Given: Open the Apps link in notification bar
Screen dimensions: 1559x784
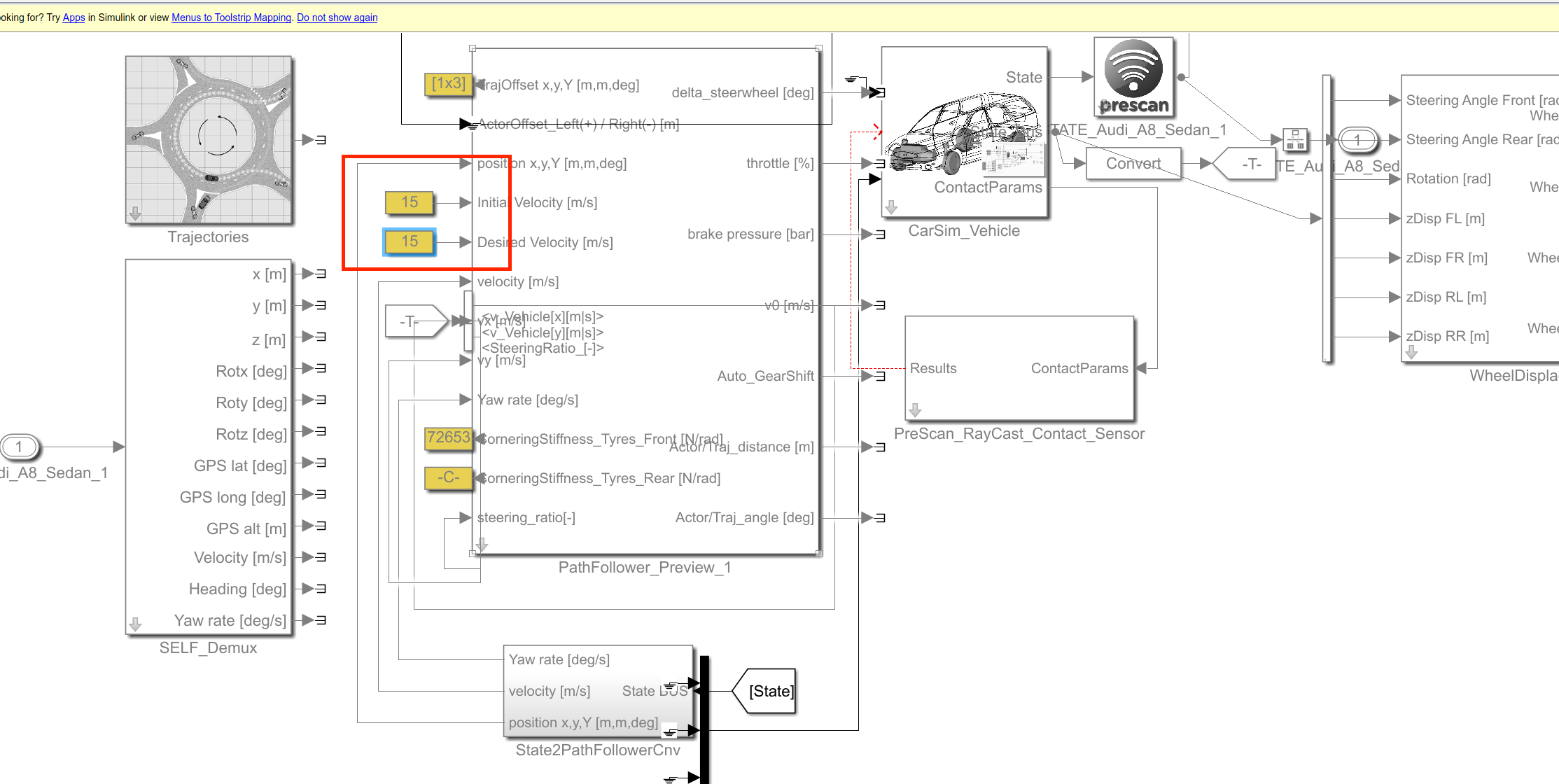Looking at the screenshot, I should pos(74,17).
